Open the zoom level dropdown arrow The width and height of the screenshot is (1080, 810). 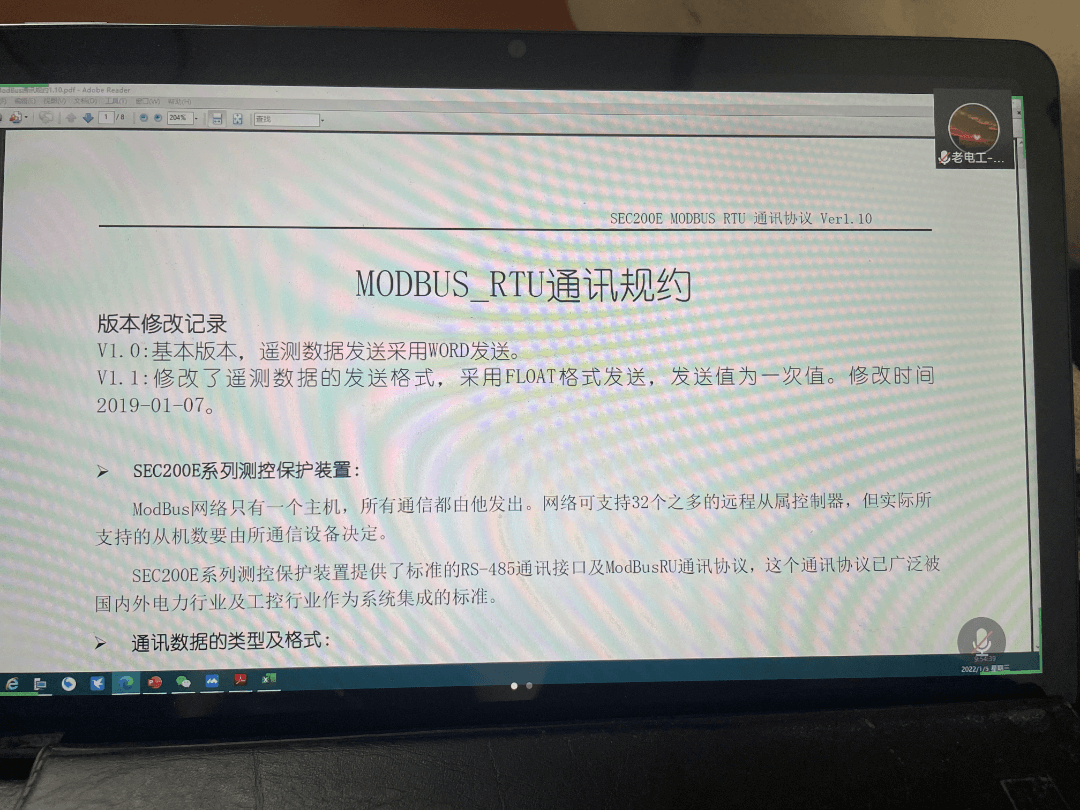[196, 118]
